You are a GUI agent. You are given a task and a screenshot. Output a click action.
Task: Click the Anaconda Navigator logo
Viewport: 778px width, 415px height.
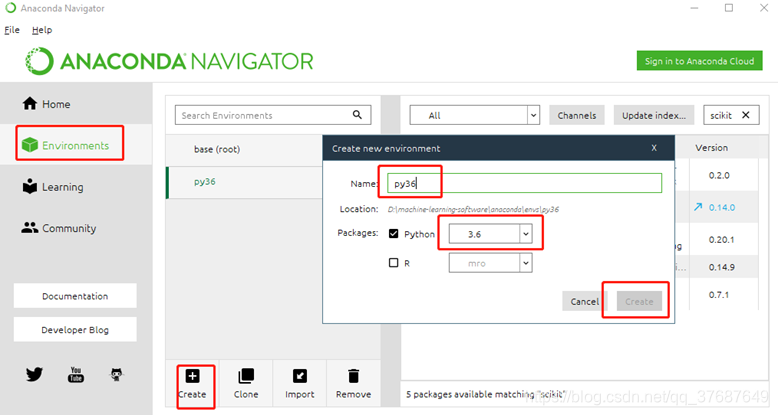coord(169,61)
